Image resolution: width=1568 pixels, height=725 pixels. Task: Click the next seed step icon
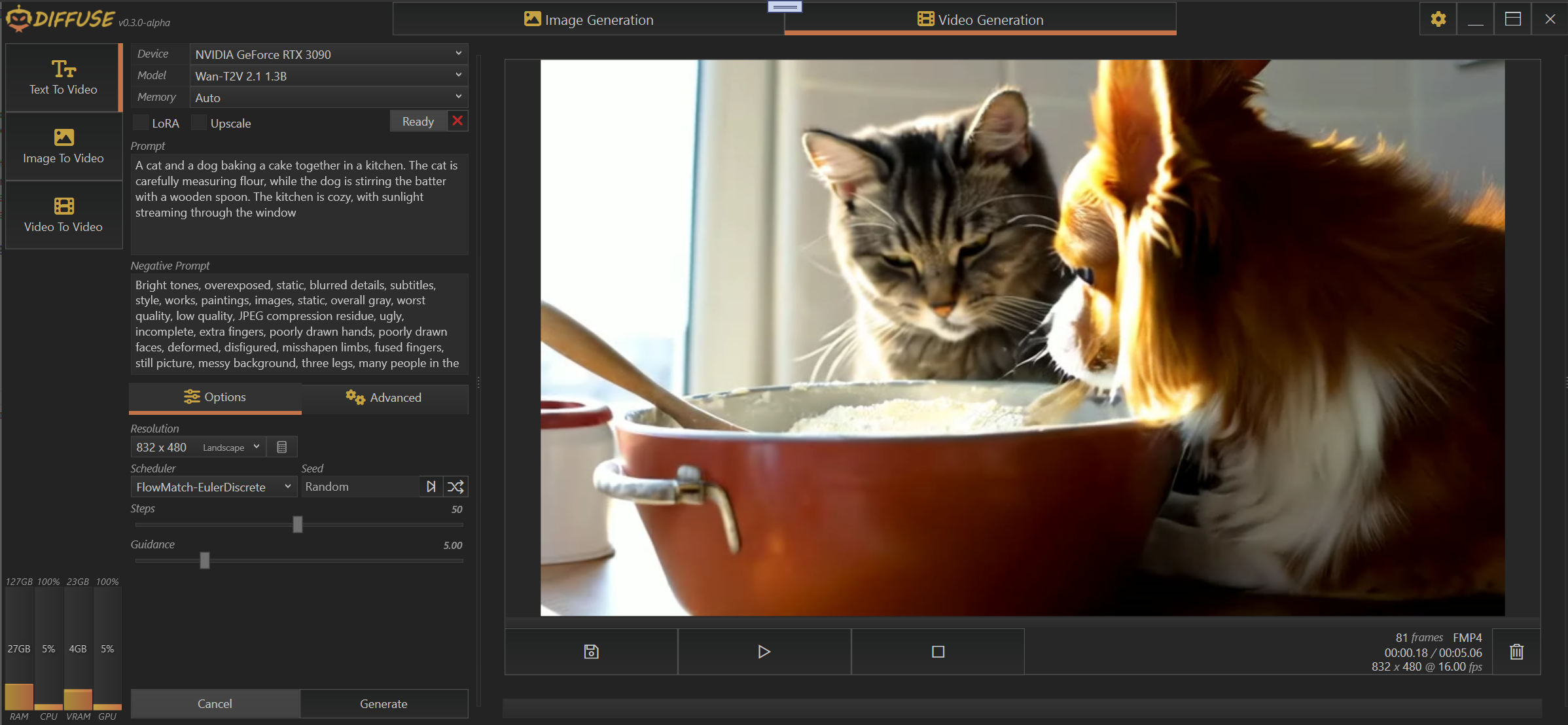click(x=431, y=487)
